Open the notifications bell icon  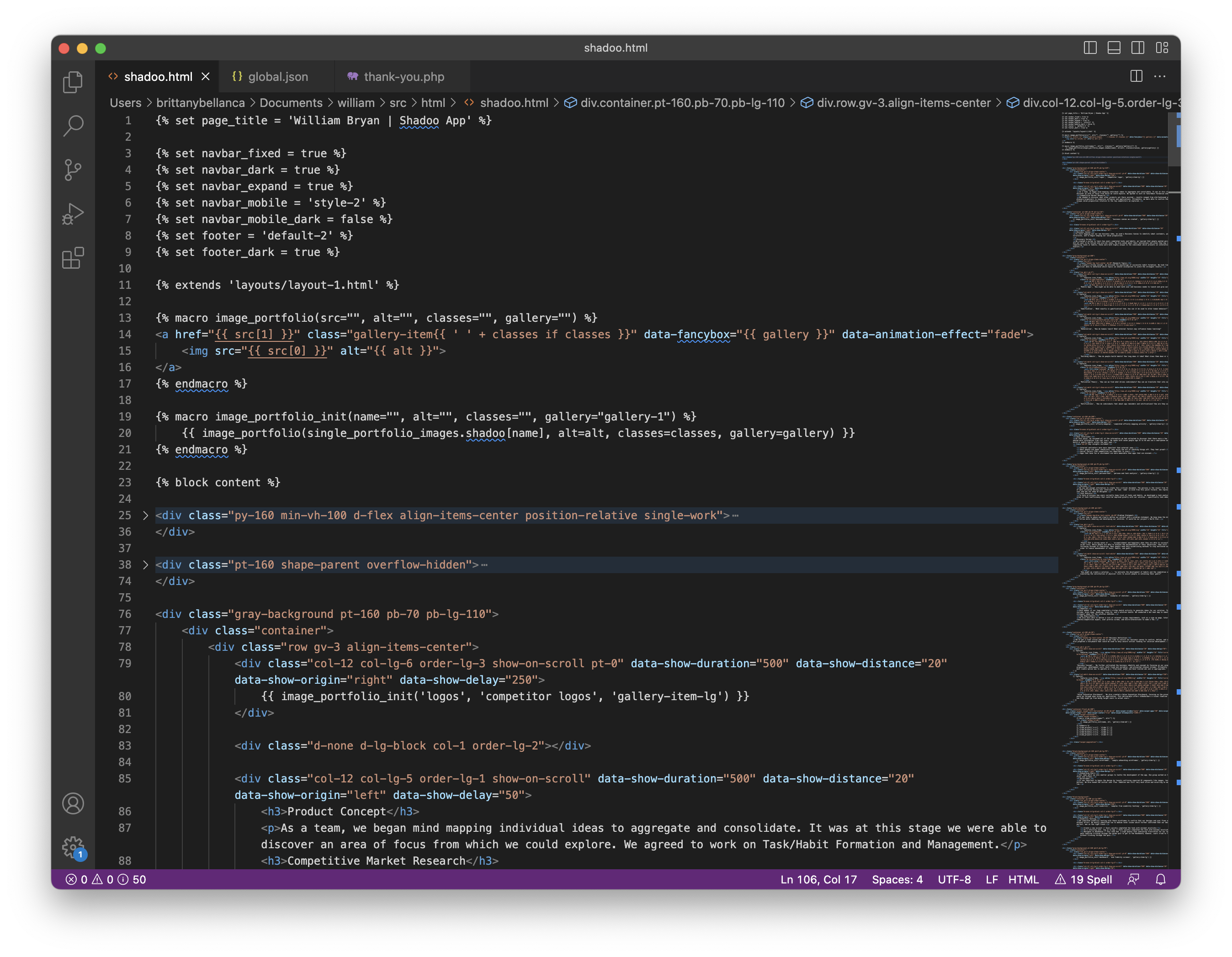[1160, 879]
